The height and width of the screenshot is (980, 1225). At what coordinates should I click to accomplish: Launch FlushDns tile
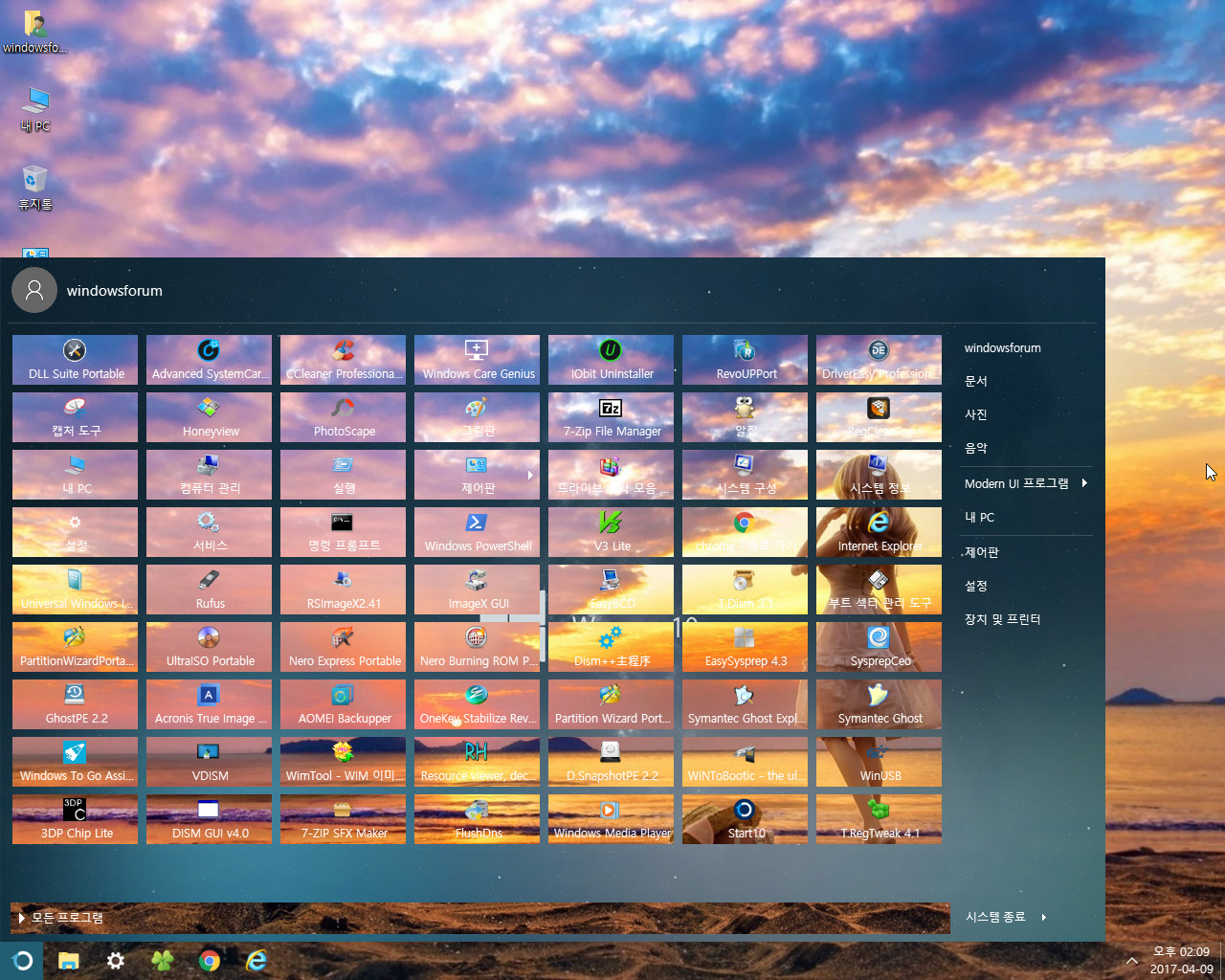[x=477, y=819]
